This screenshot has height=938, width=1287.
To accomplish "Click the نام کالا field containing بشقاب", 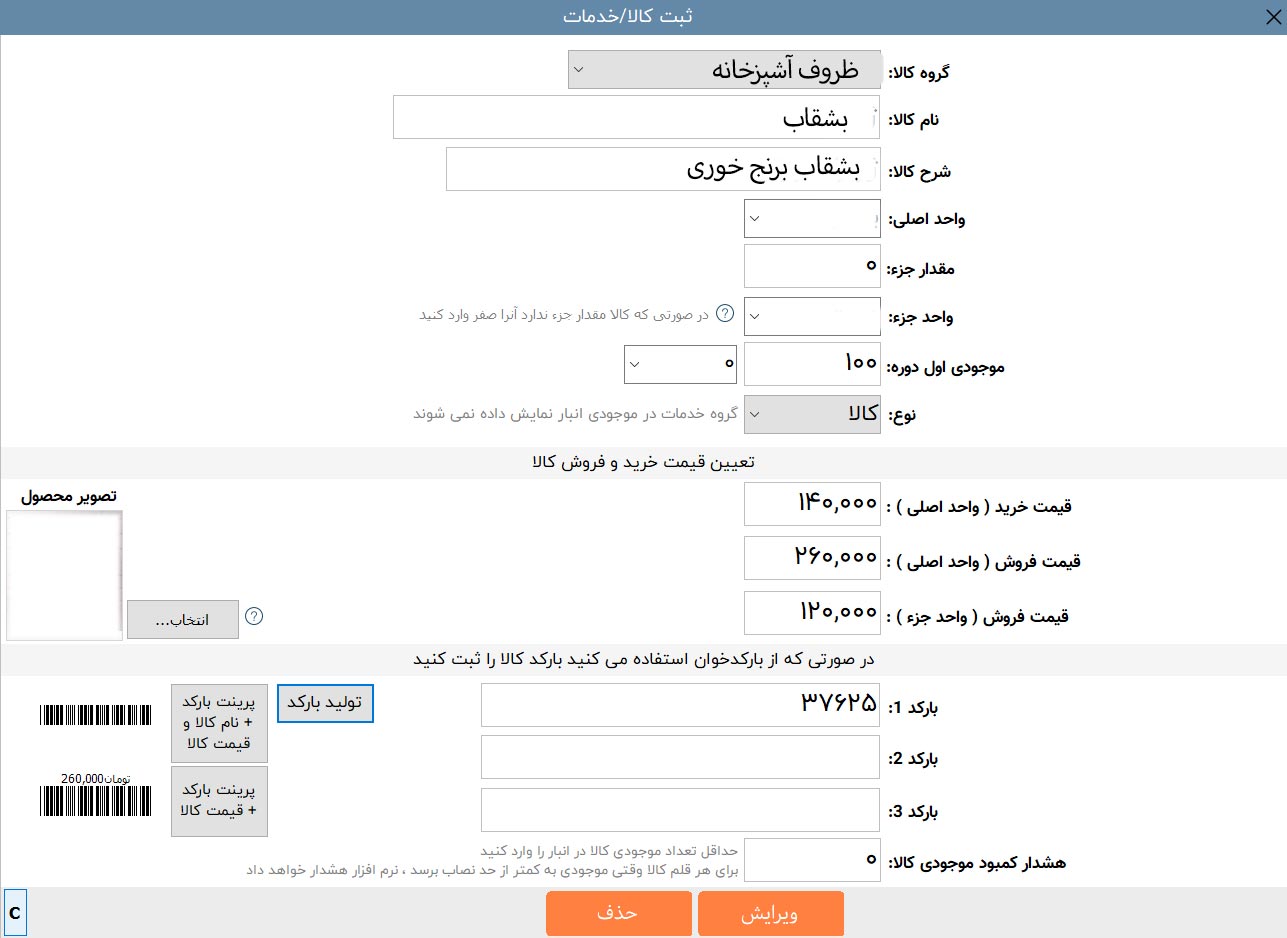I will click(x=637, y=118).
